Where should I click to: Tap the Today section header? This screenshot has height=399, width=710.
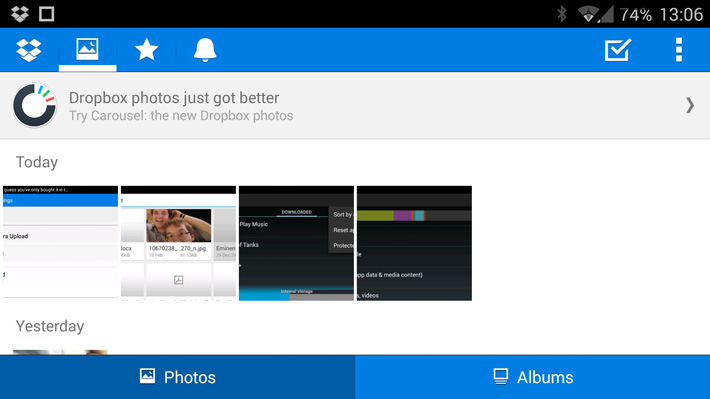tap(37, 162)
